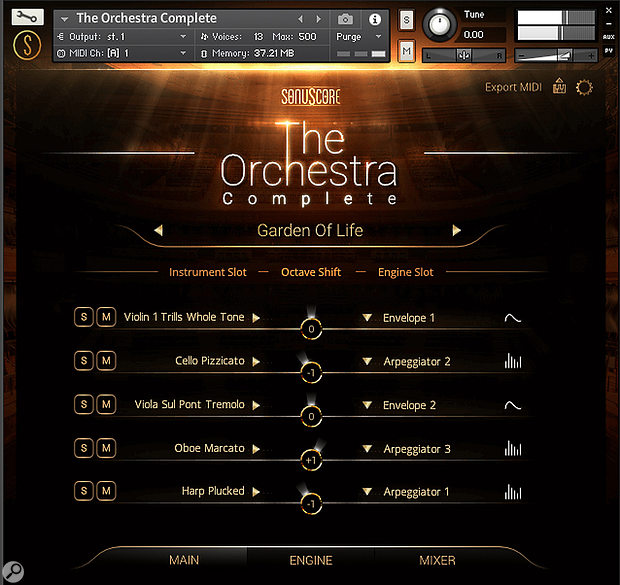Open Violin 1 Trills Whole Tone instrument arrow
The width and height of the screenshot is (620, 585).
pyautogui.click(x=256, y=318)
